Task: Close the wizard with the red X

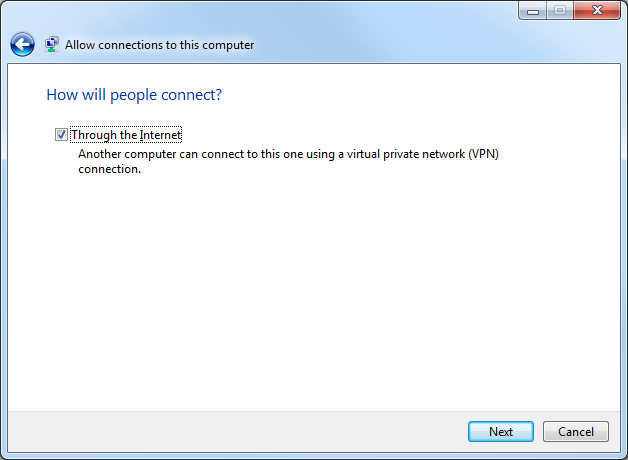Action: pyautogui.click(x=597, y=11)
